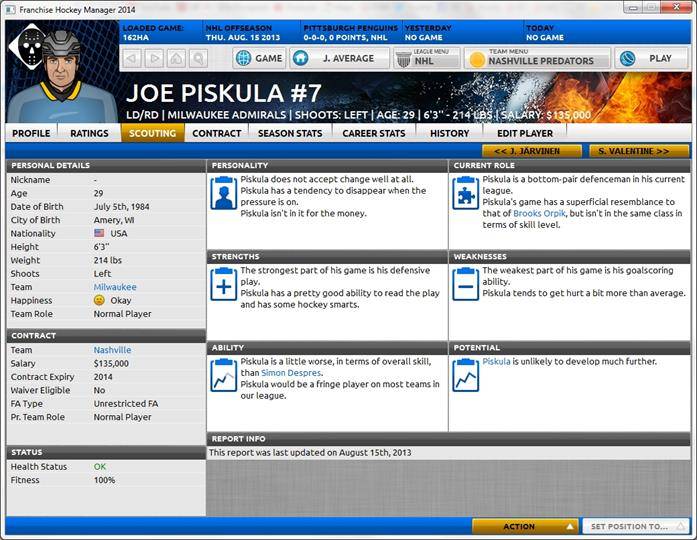The height and width of the screenshot is (540, 697).
Task: Click the LOADED GAME 162HA label
Action: click(x=152, y=33)
